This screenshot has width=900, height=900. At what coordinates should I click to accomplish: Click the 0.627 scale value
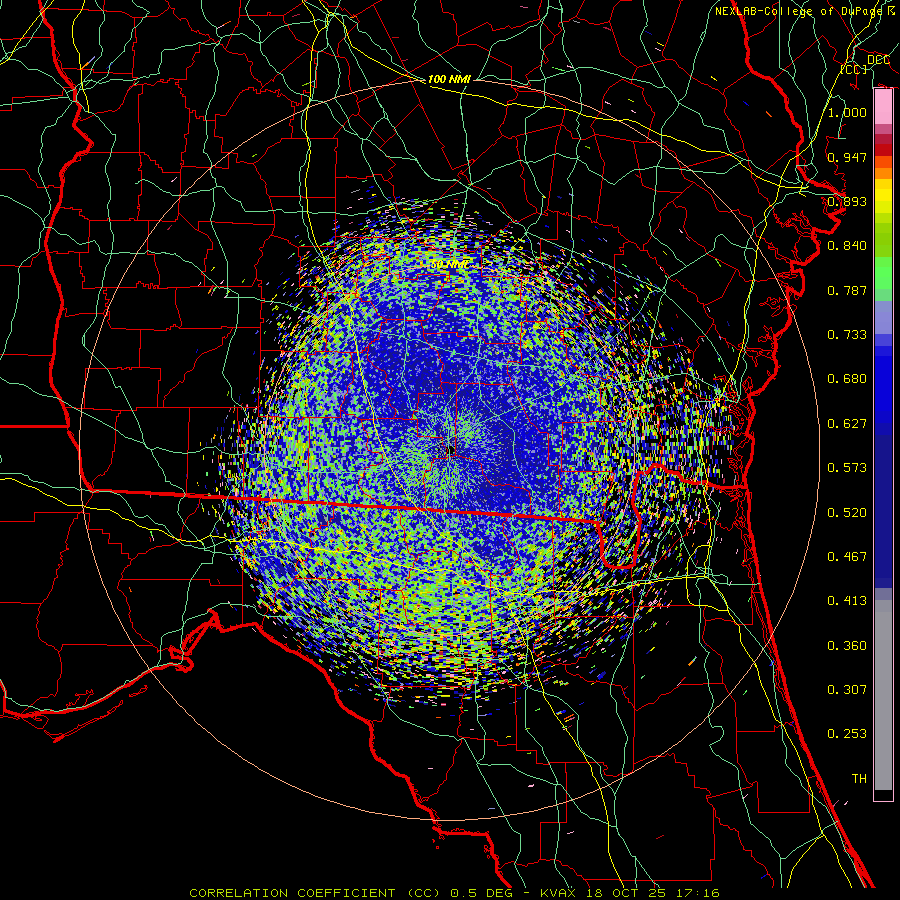[x=847, y=424]
